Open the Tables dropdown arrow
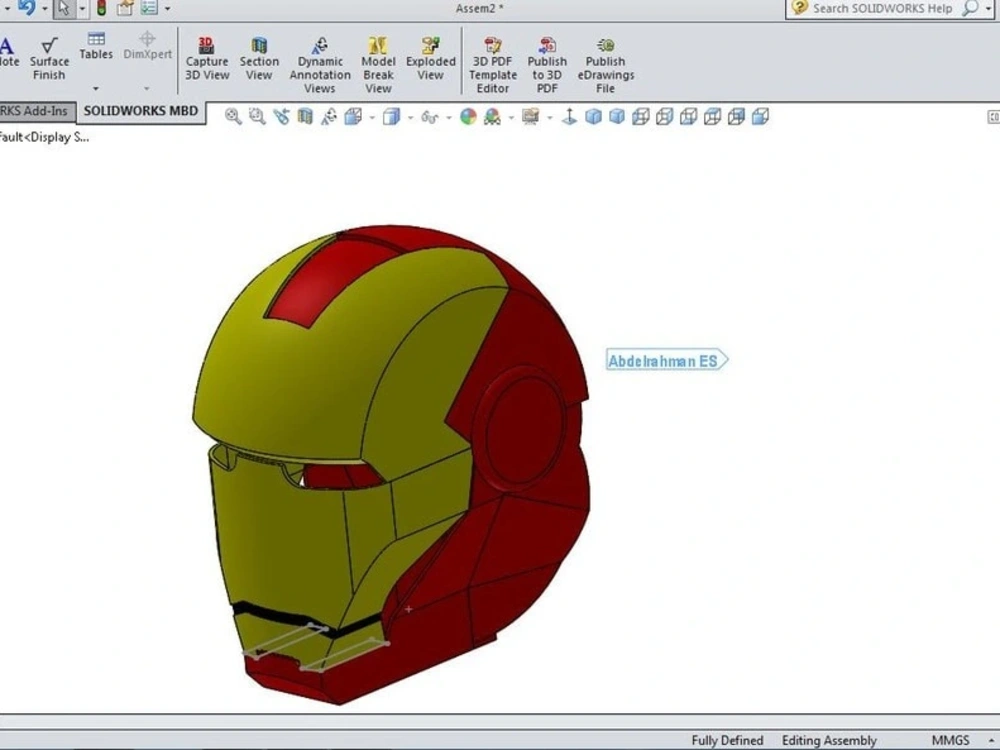 pos(95,88)
